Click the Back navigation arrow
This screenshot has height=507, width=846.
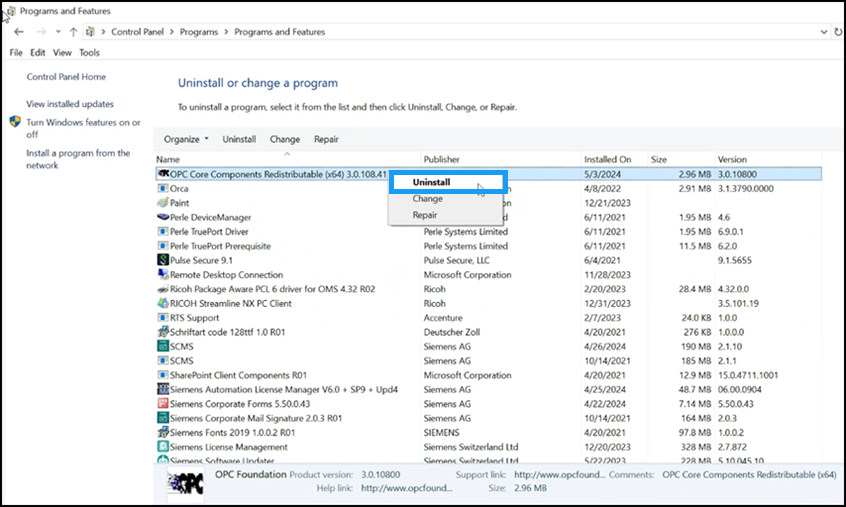[19, 32]
